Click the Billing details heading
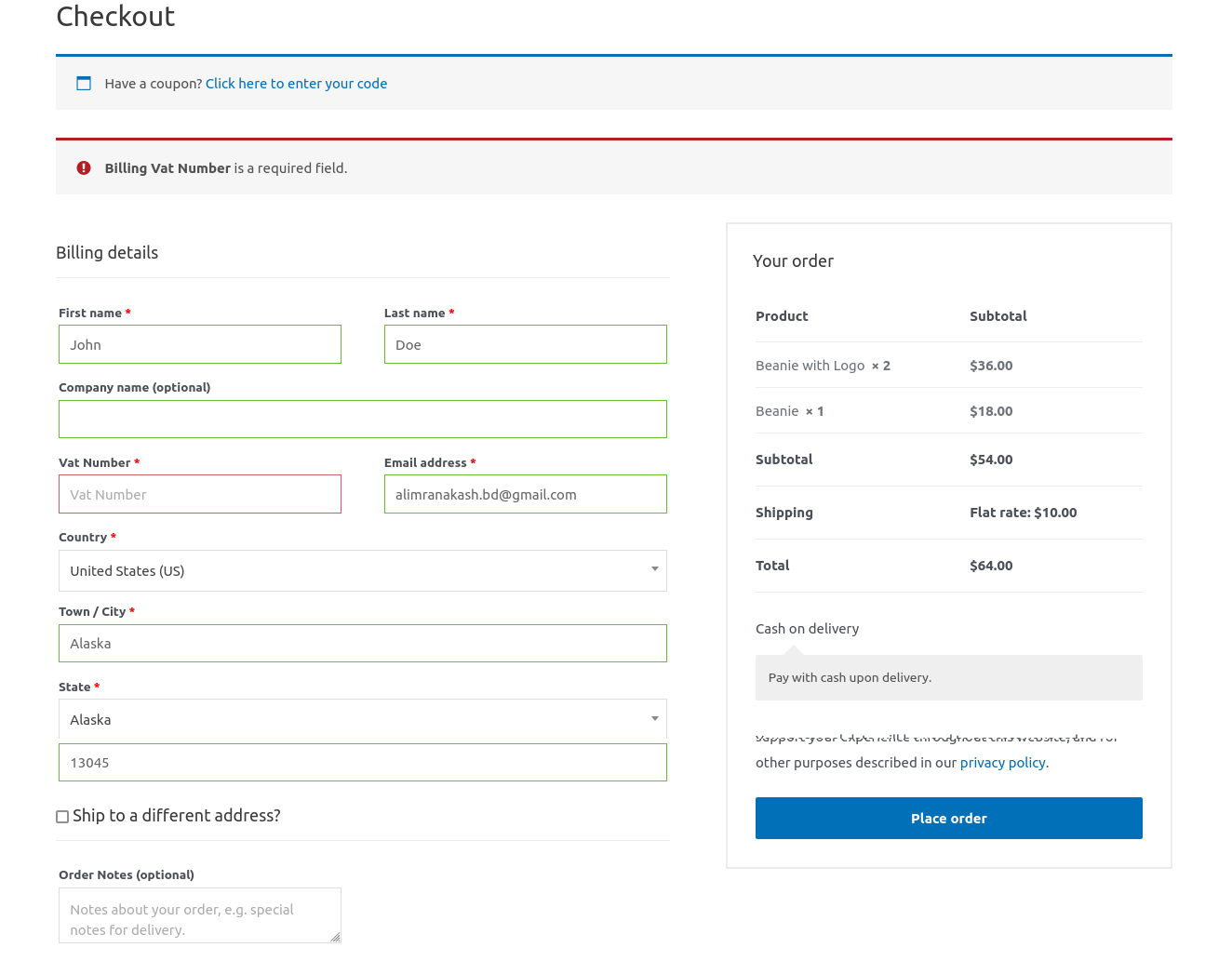 click(107, 253)
